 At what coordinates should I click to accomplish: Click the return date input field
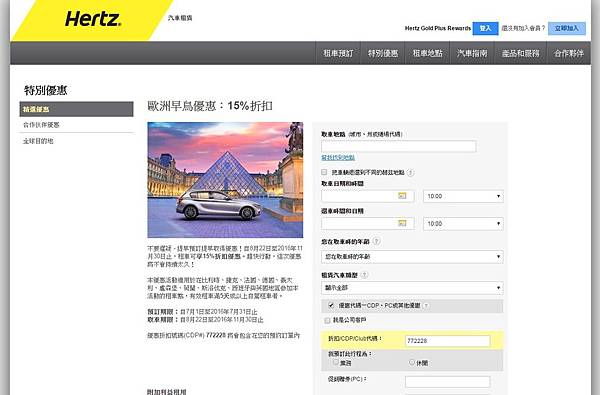pos(368,224)
